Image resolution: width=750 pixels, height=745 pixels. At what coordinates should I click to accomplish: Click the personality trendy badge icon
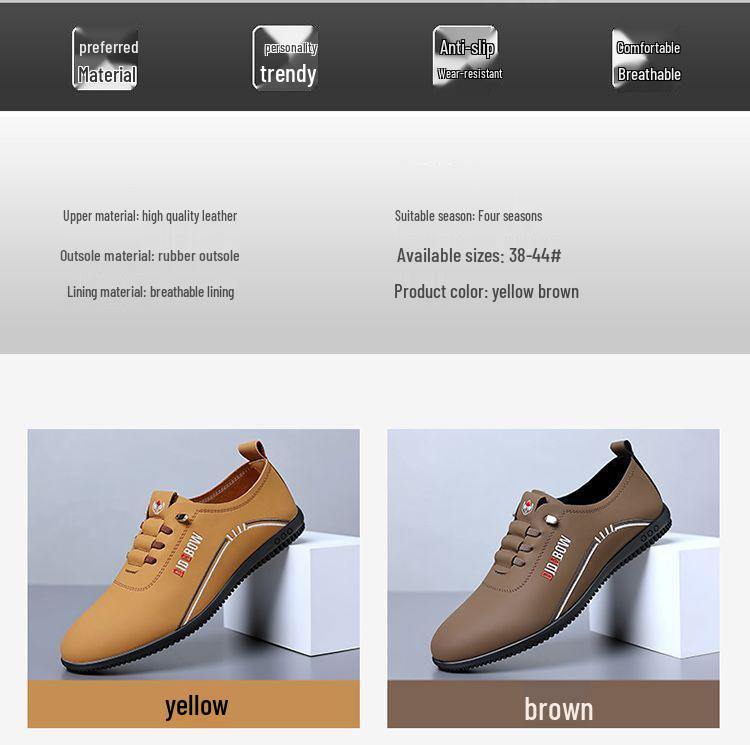pos(286,58)
